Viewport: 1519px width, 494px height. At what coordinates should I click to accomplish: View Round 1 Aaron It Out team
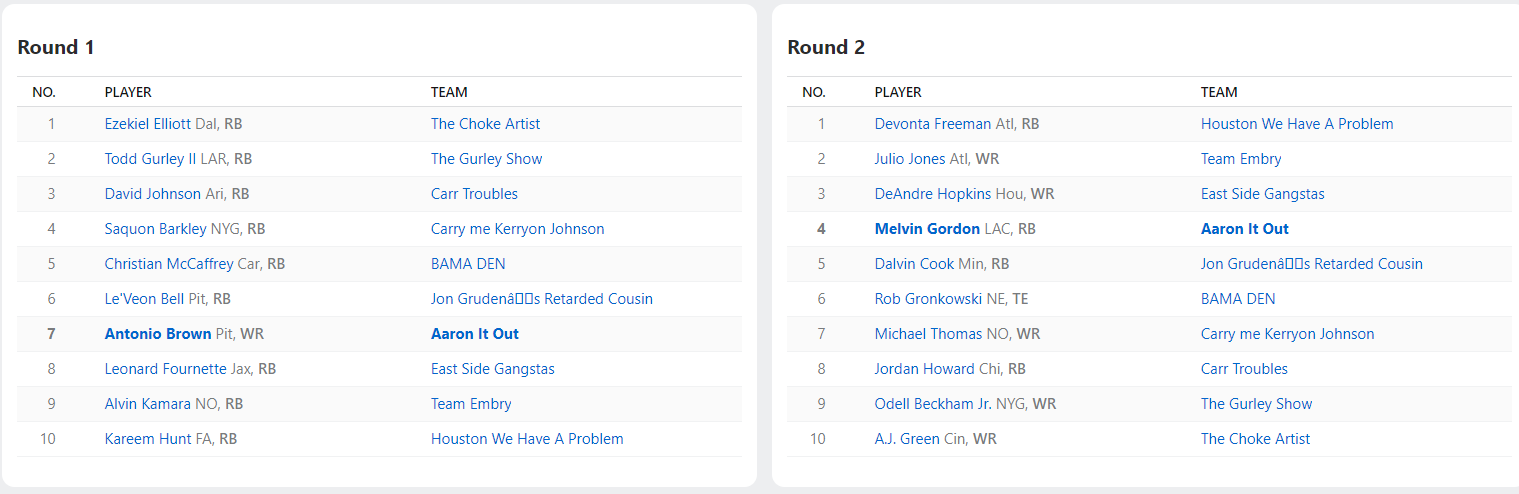click(474, 334)
